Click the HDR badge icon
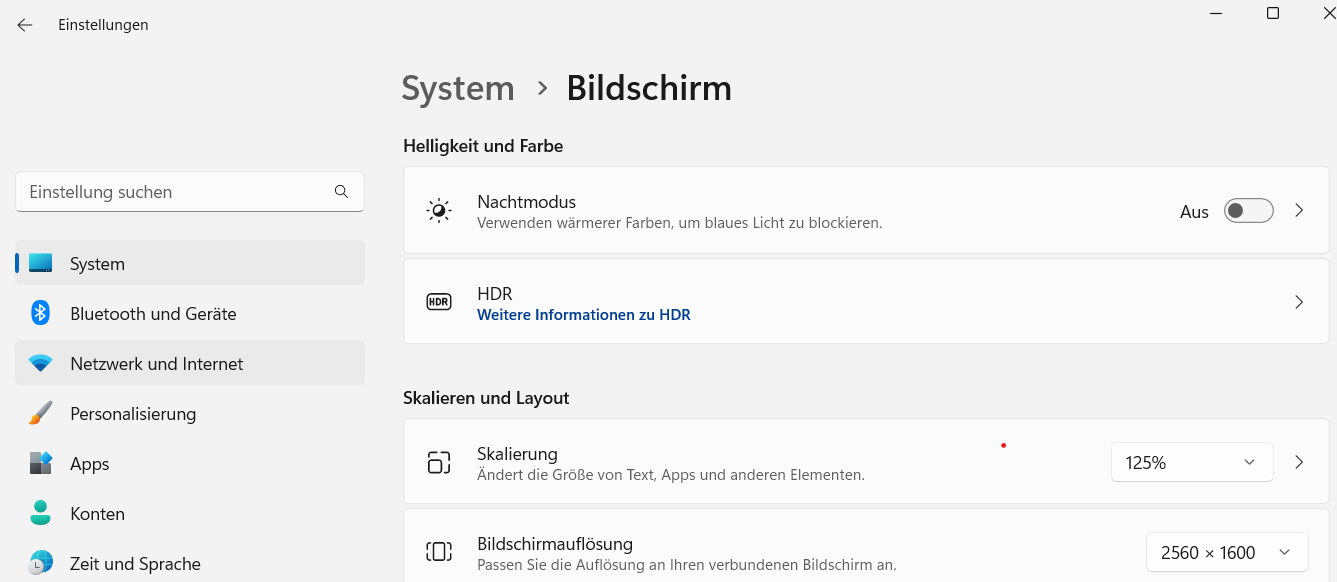Image resolution: width=1337 pixels, height=582 pixels. pos(438,302)
